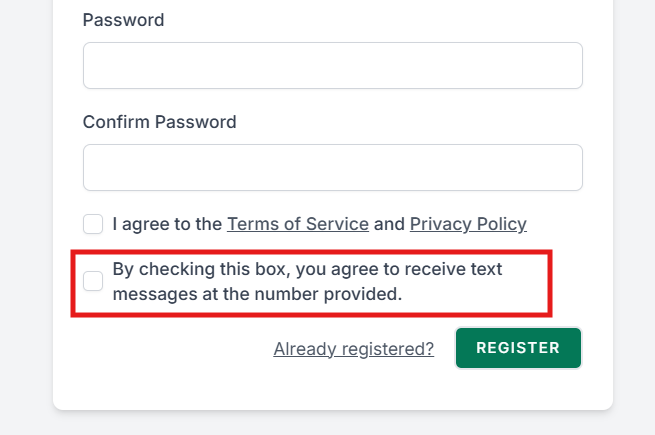Focus the Confirm Password text box
Screen dimensions: 655x435
point(332,168)
